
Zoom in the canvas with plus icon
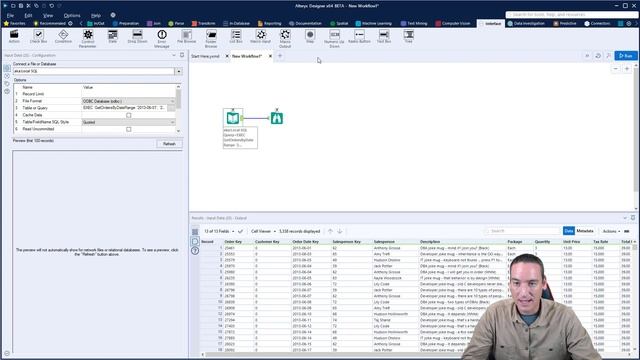point(627,69)
